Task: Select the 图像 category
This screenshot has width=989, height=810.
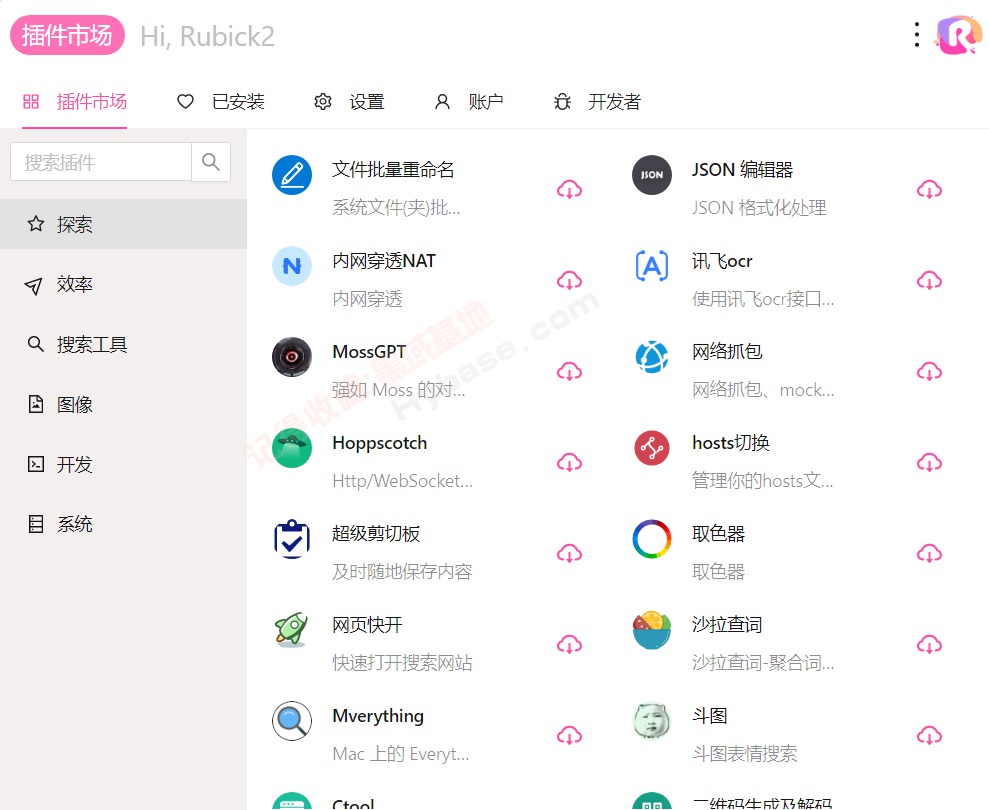Action: point(124,404)
